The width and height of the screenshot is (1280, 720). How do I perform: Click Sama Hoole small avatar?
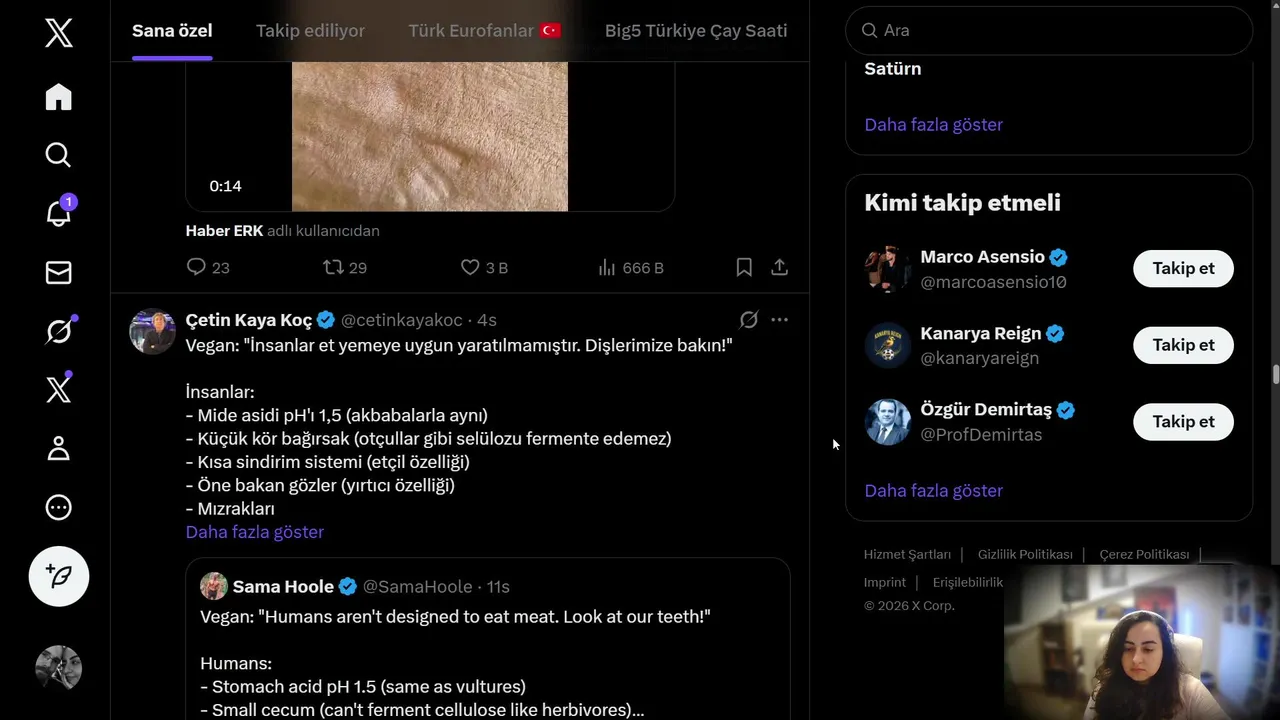click(213, 586)
